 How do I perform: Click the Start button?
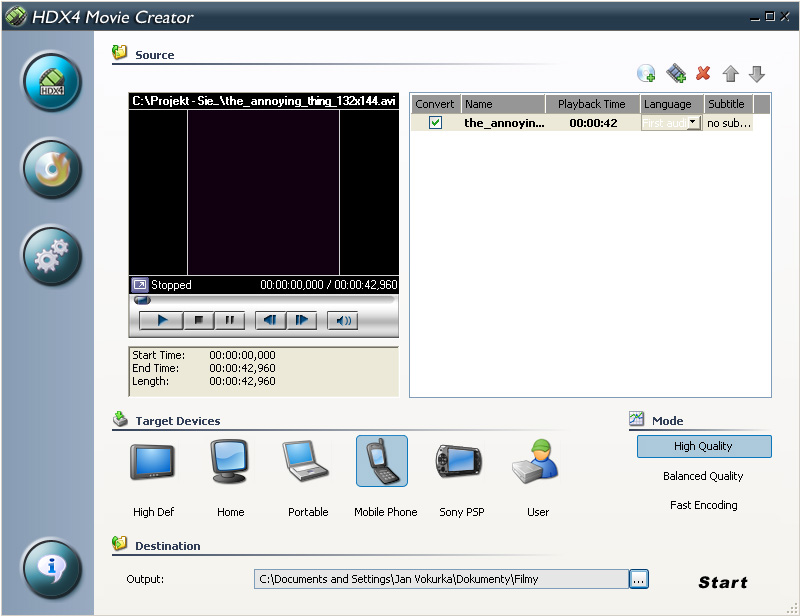(723, 582)
